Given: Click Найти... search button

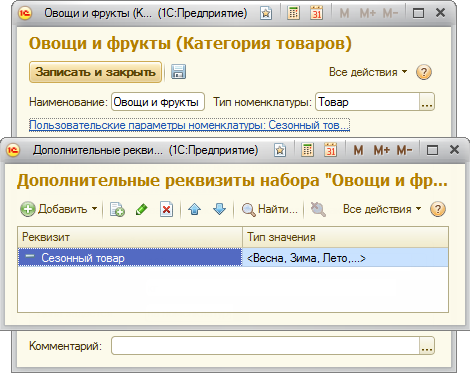Looking at the screenshot, I should tap(269, 210).
